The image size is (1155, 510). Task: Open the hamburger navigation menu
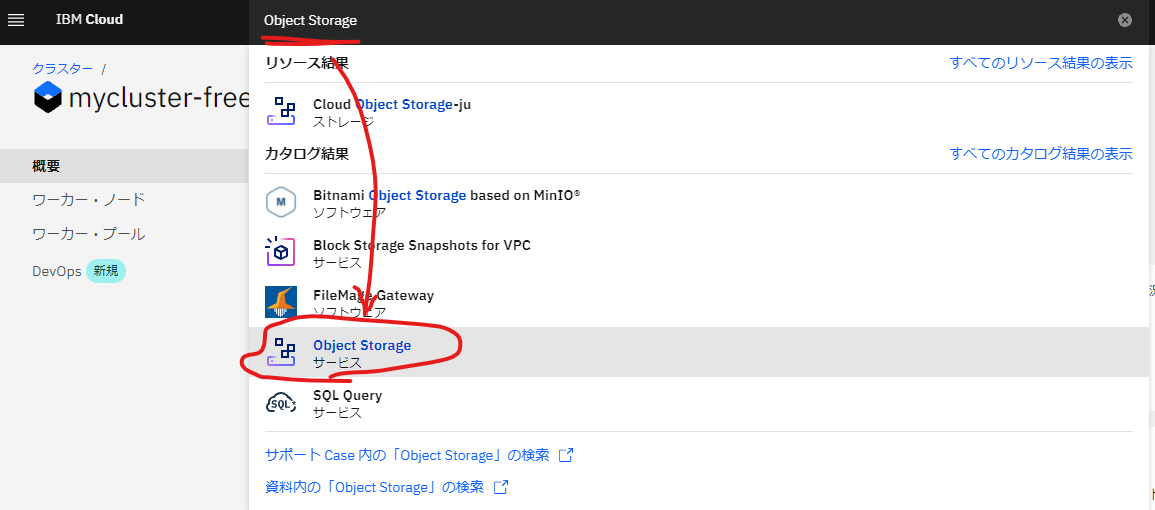[16, 20]
